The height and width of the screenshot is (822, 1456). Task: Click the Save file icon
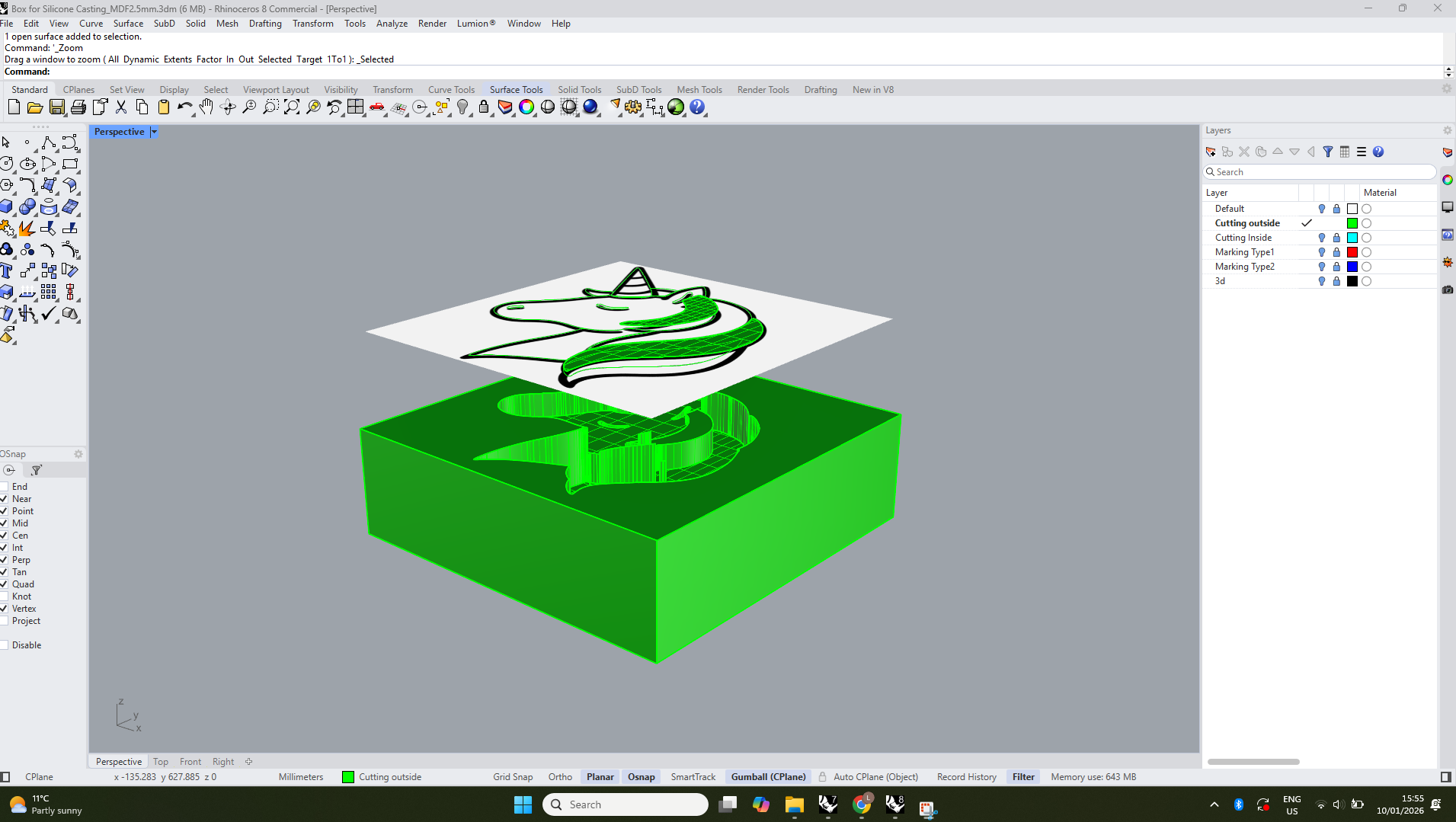coord(56,107)
